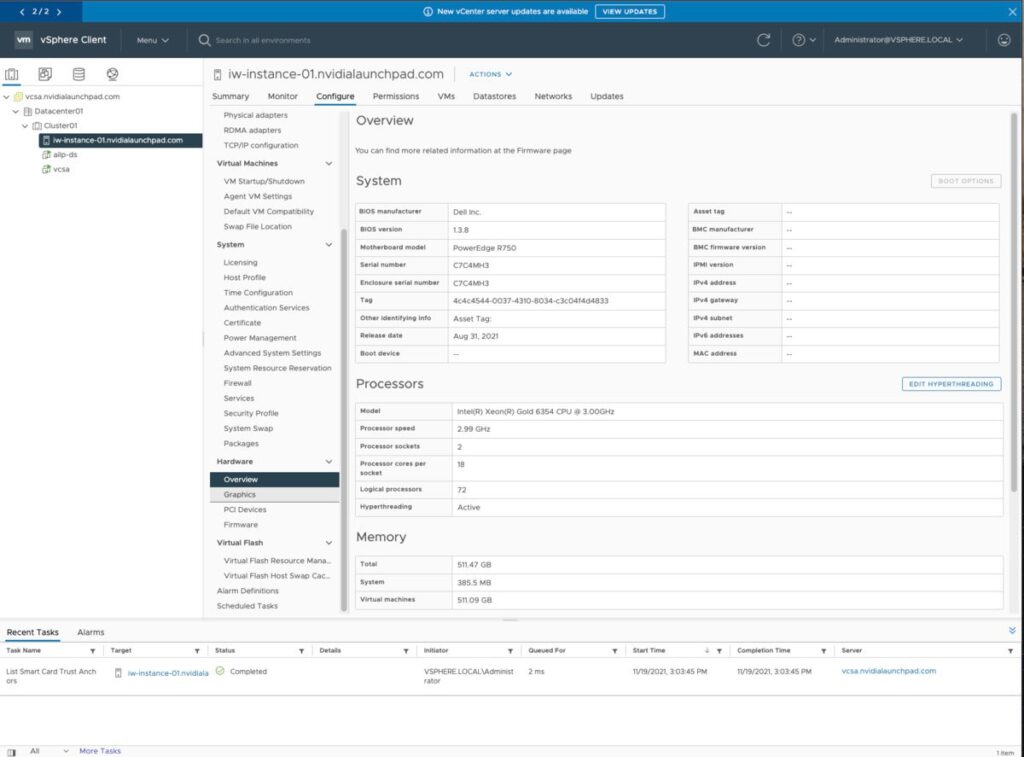Viewport: 1024px width, 757px height.
Task: Open the Menu dropdown
Action: [152, 40]
